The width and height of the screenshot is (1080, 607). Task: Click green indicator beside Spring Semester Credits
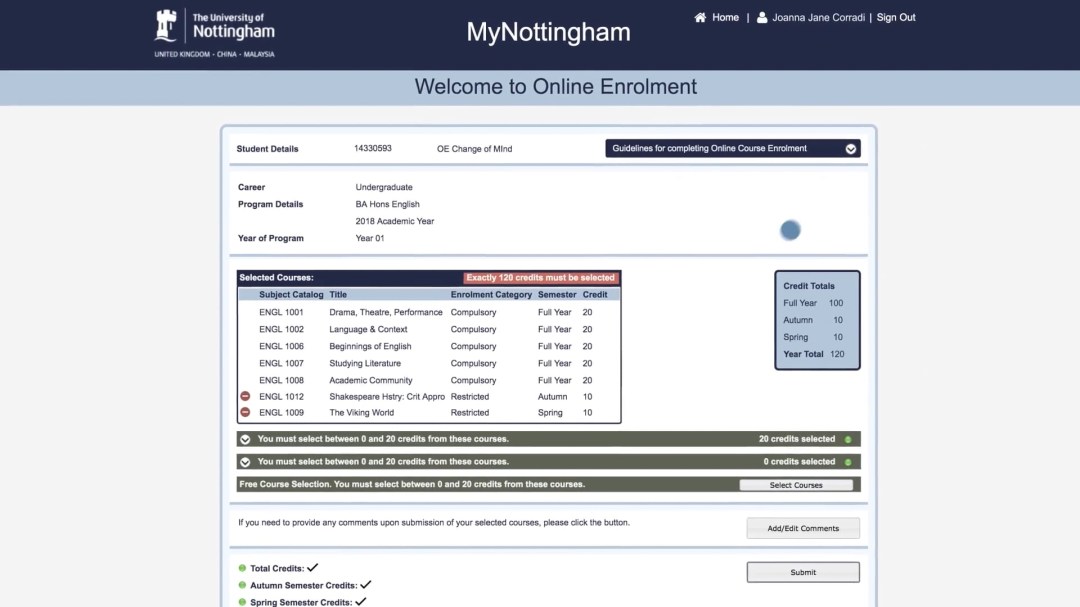[x=242, y=602]
